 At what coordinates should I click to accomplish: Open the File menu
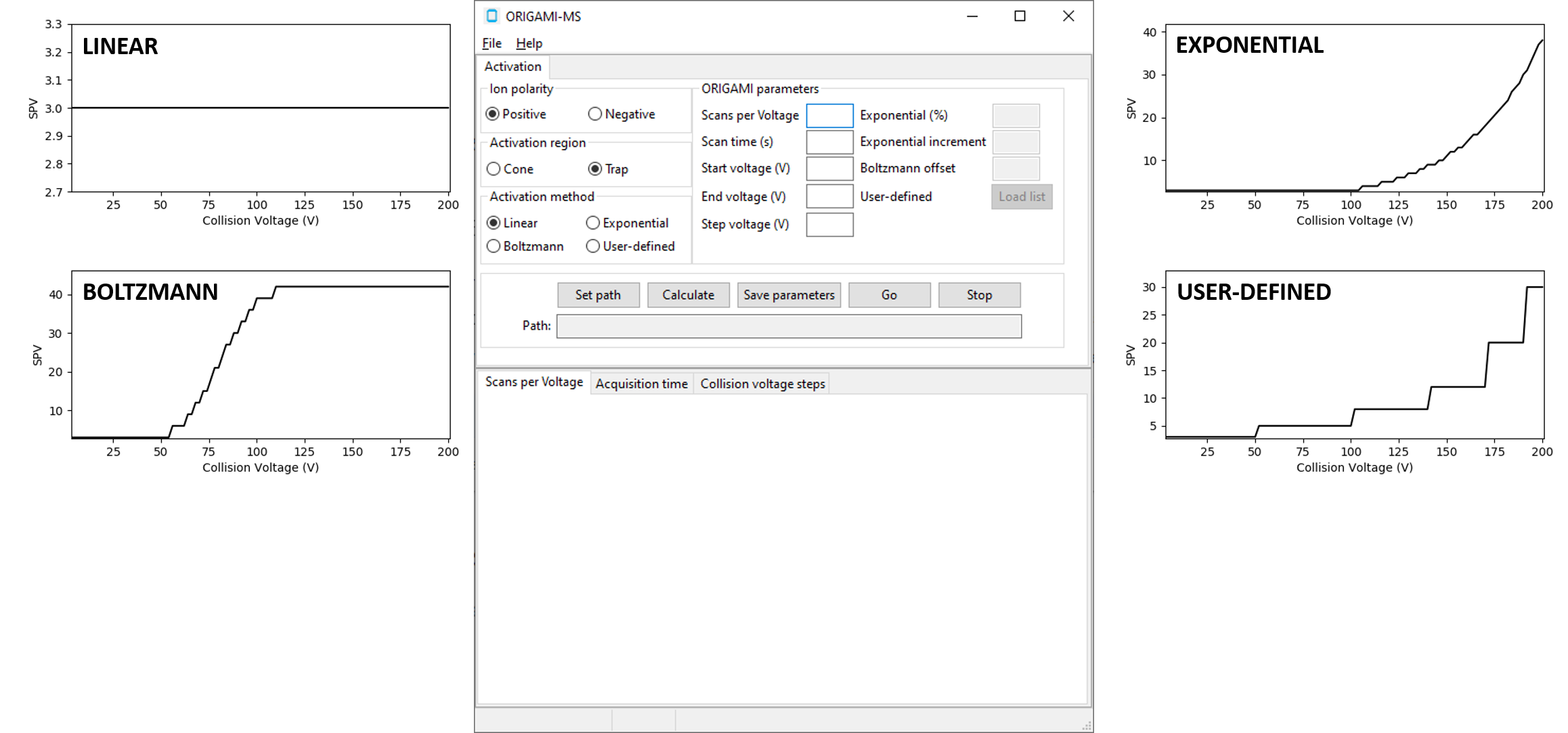[x=492, y=43]
